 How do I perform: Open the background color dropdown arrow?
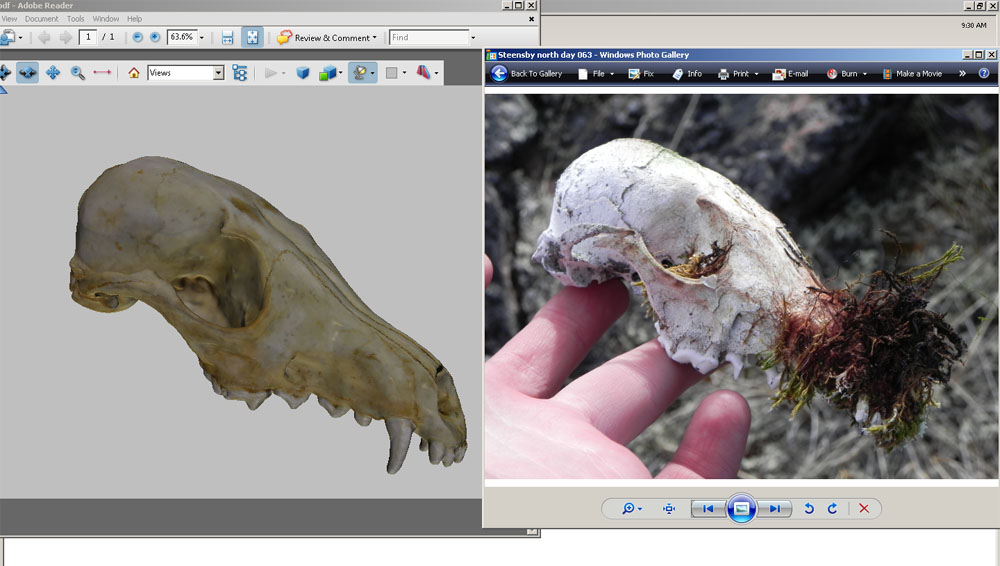(x=404, y=73)
